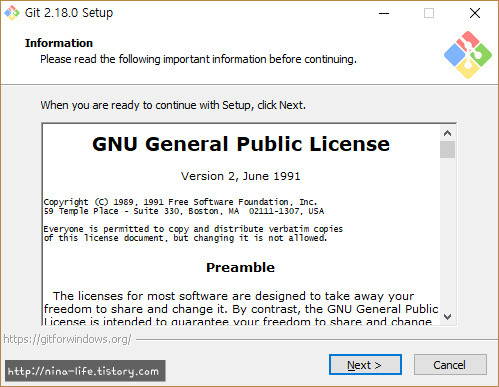The image size is (499, 387).
Task: Click the '59 Temple Place' address line
Action: (184, 211)
